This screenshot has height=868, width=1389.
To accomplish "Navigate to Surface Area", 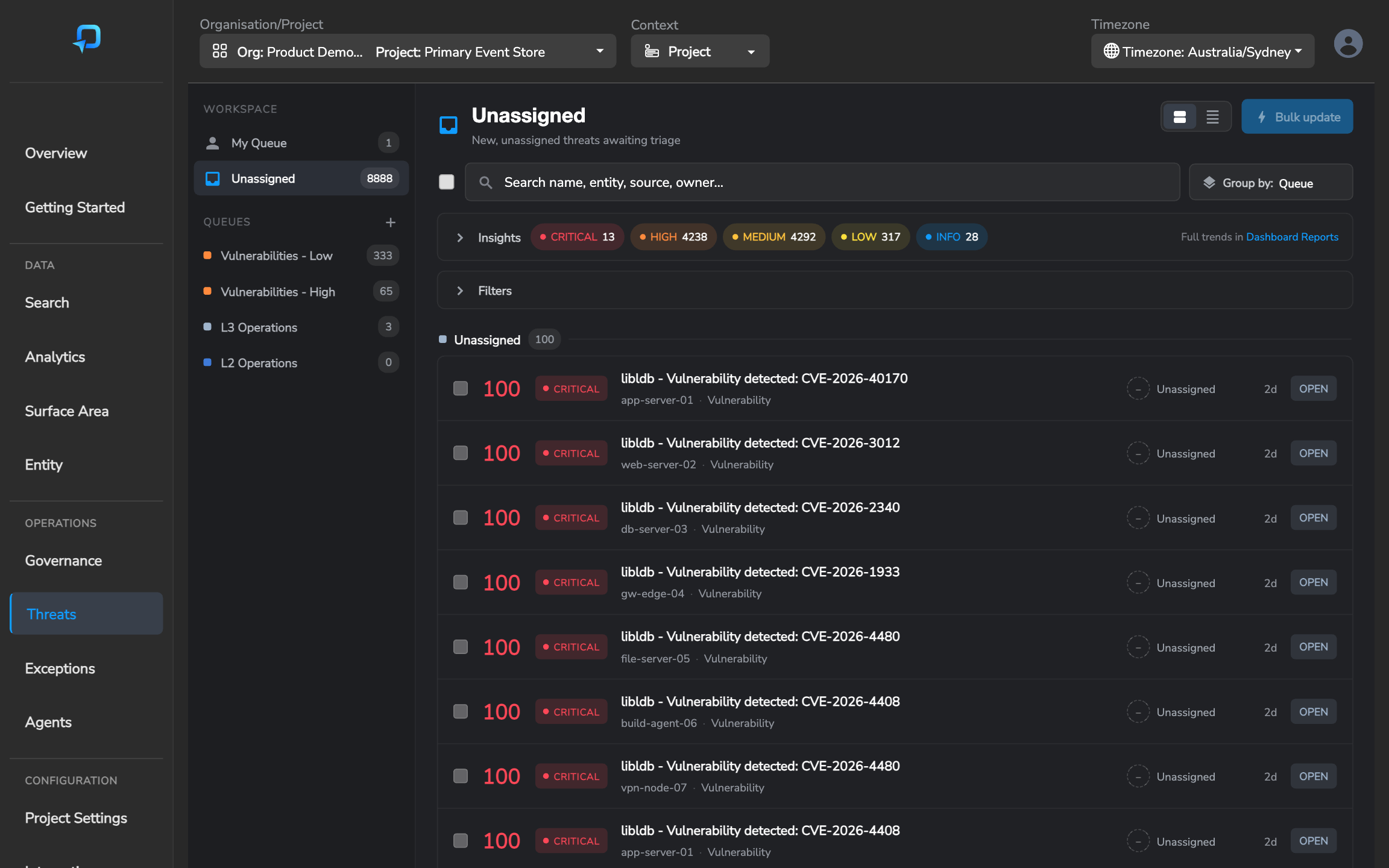I will [x=67, y=411].
